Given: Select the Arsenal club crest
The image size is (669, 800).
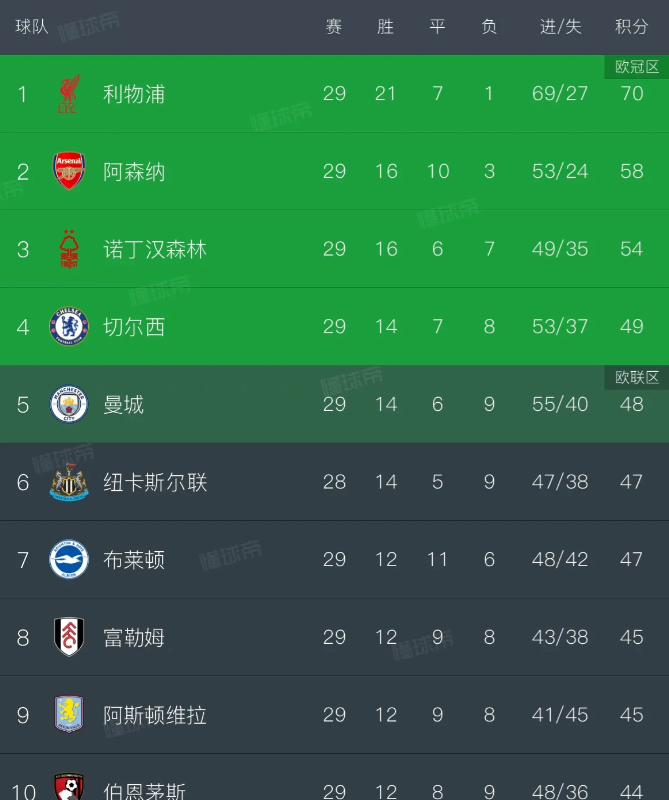Looking at the screenshot, I should pos(69,171).
